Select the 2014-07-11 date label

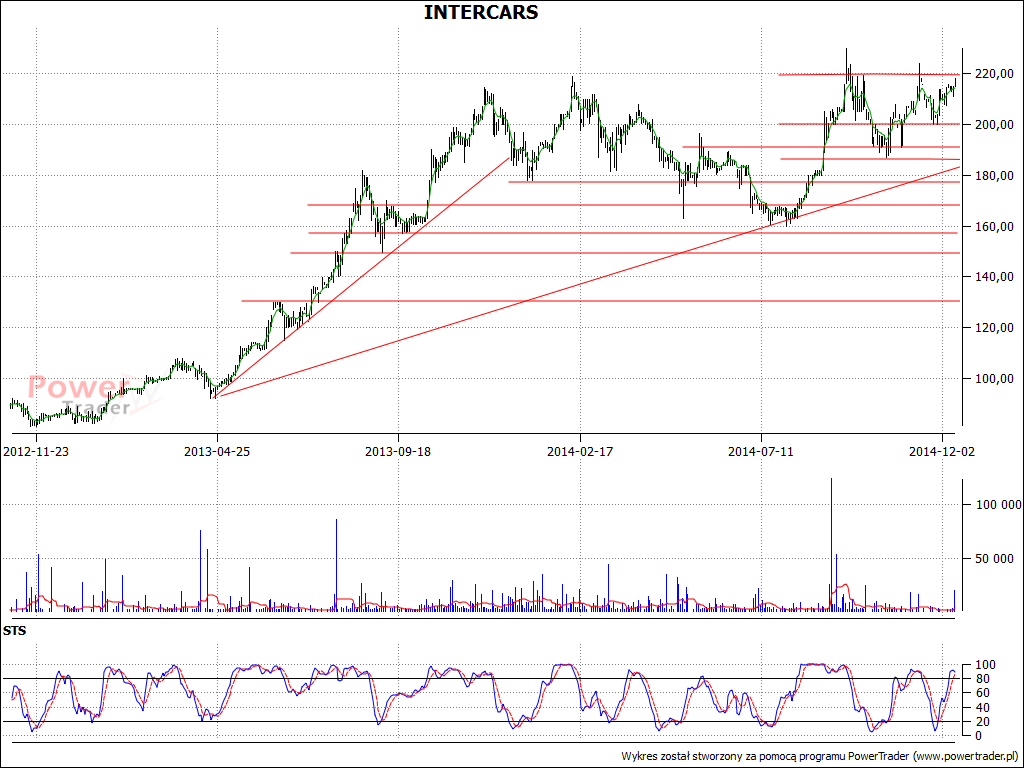coord(761,451)
